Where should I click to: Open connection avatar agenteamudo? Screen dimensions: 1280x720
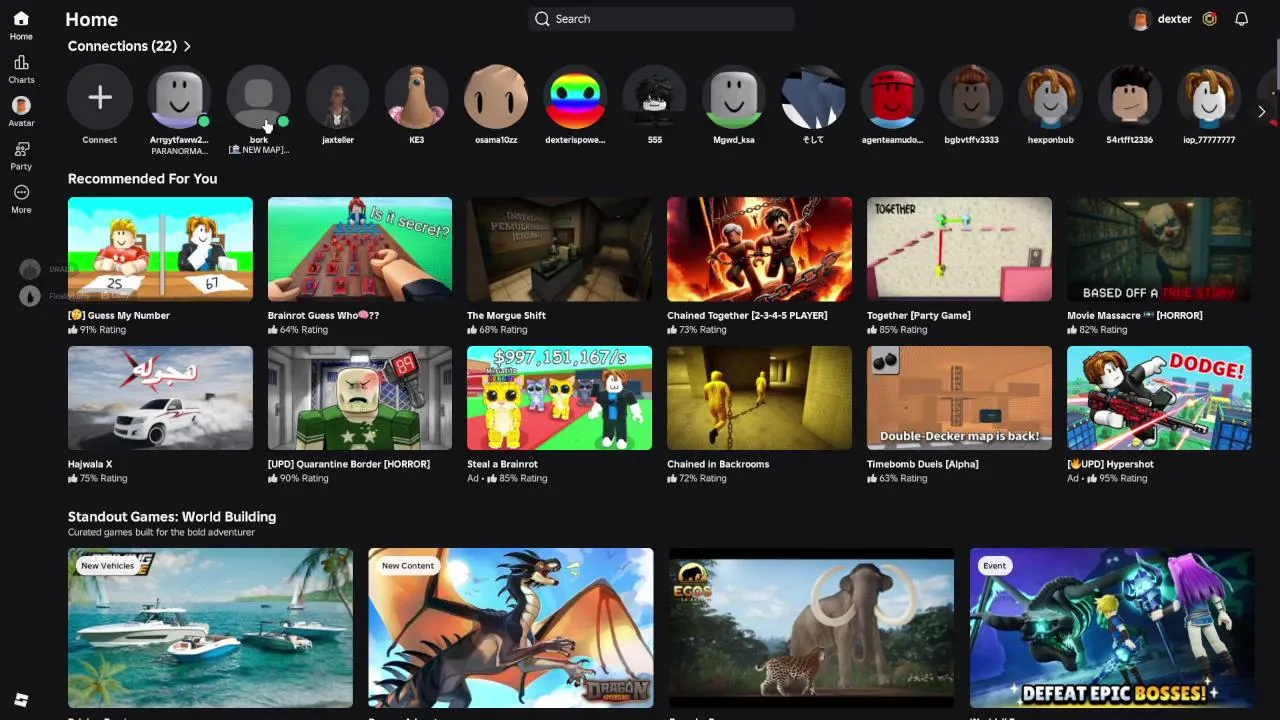coord(892,97)
